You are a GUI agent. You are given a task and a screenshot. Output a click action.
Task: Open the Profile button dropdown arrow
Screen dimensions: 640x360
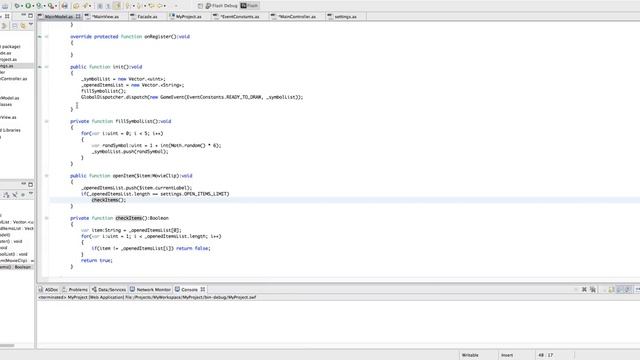point(44,6)
